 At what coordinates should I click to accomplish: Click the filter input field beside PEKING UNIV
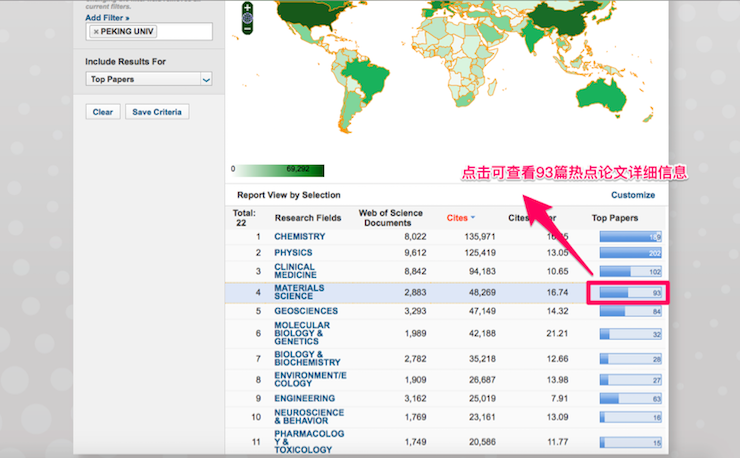tap(185, 32)
